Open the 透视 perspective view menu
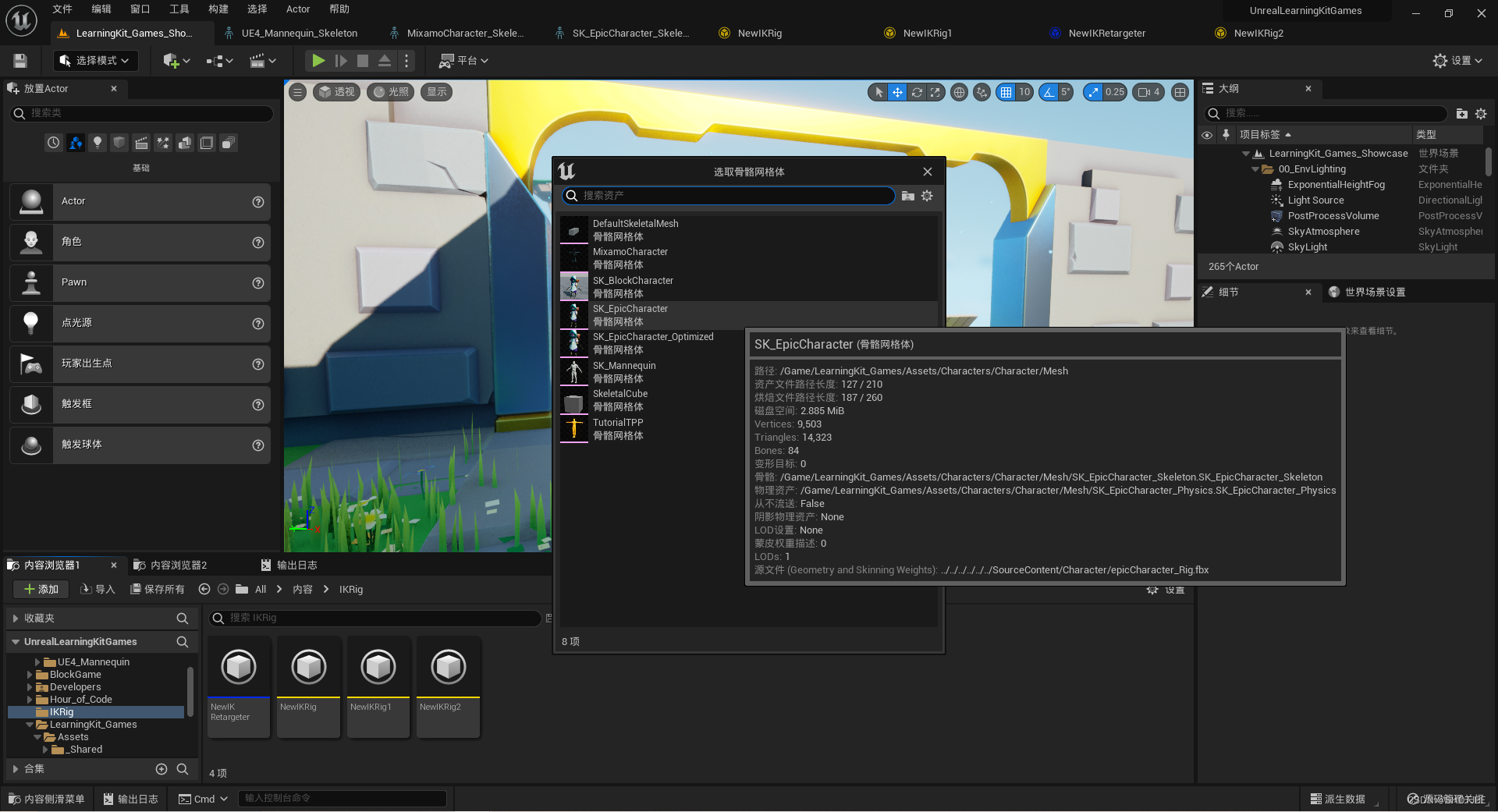 [337, 92]
